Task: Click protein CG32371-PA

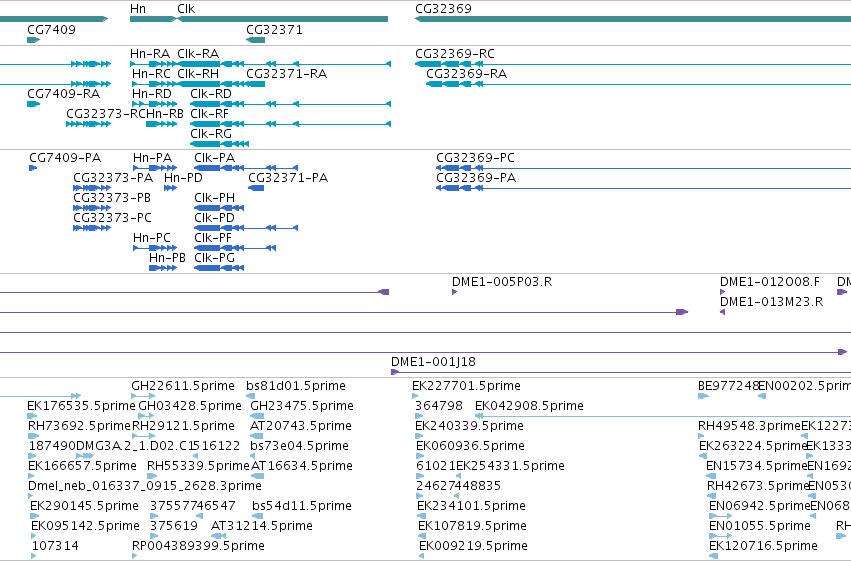Action: [288, 178]
